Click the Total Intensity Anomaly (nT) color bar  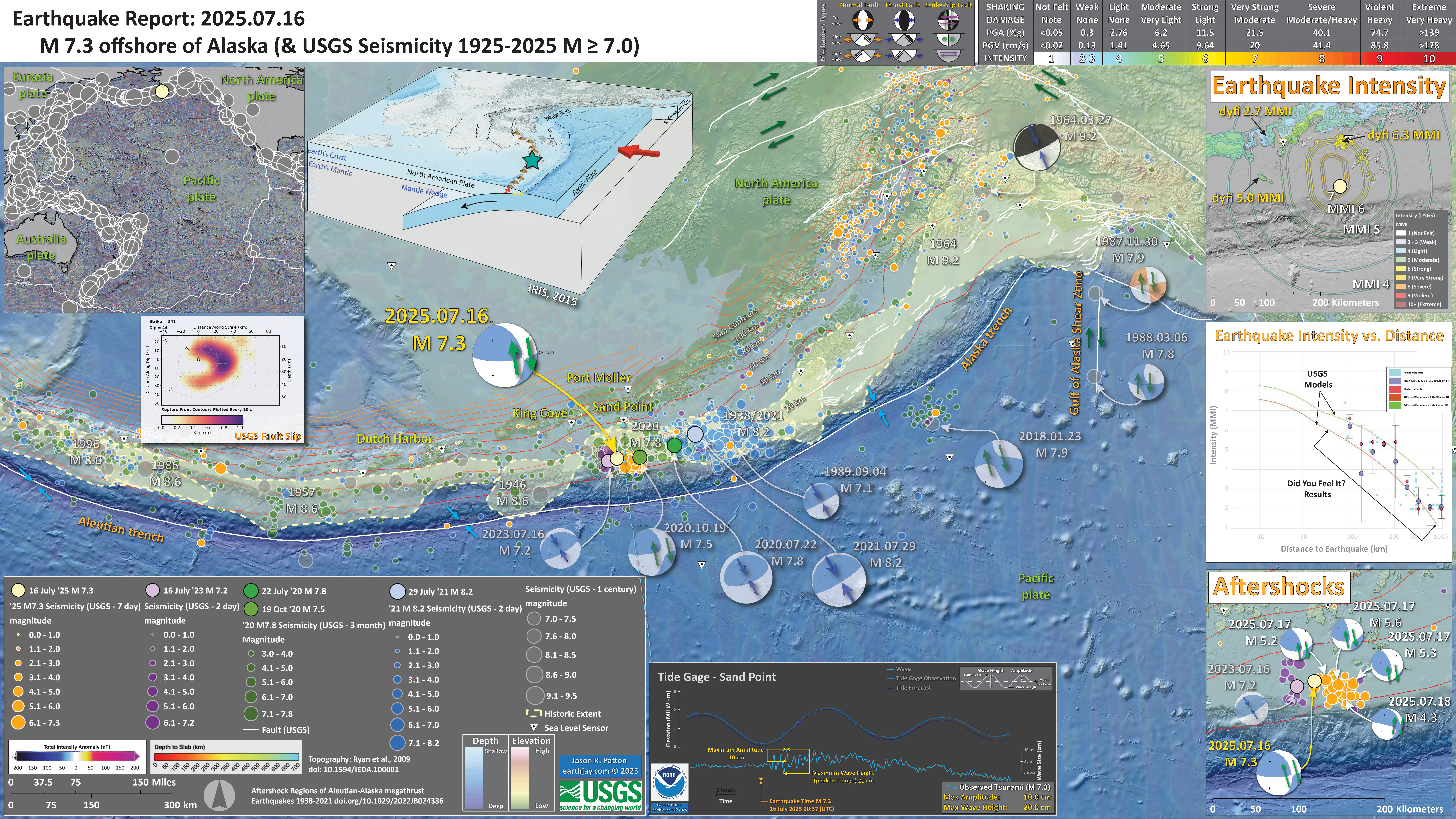coord(76,756)
